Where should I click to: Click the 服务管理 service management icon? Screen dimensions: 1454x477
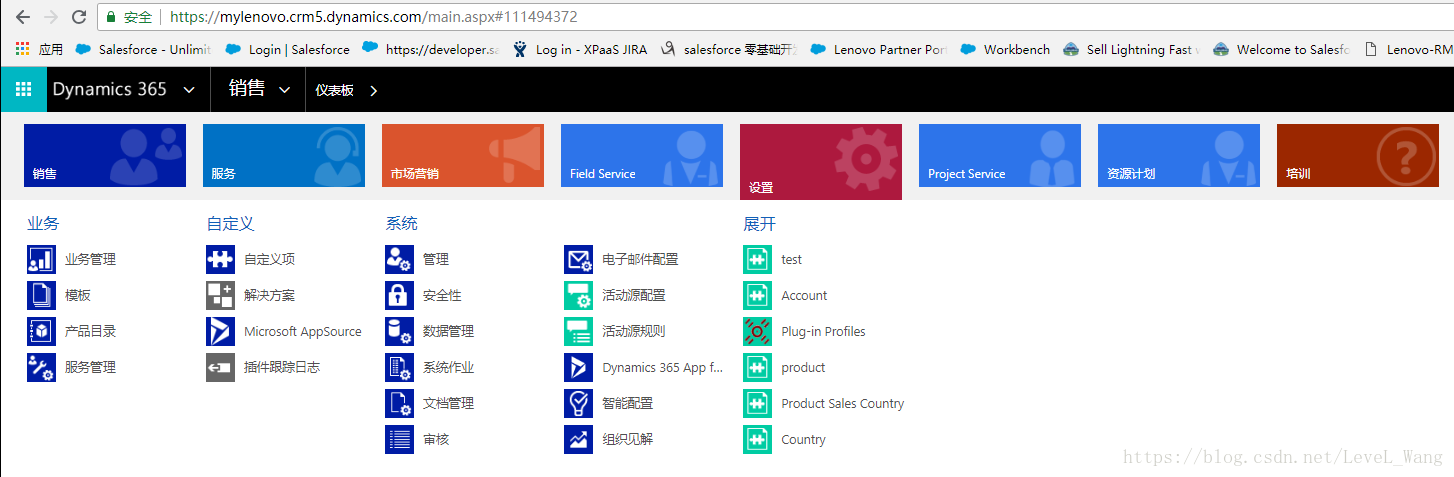(41, 367)
